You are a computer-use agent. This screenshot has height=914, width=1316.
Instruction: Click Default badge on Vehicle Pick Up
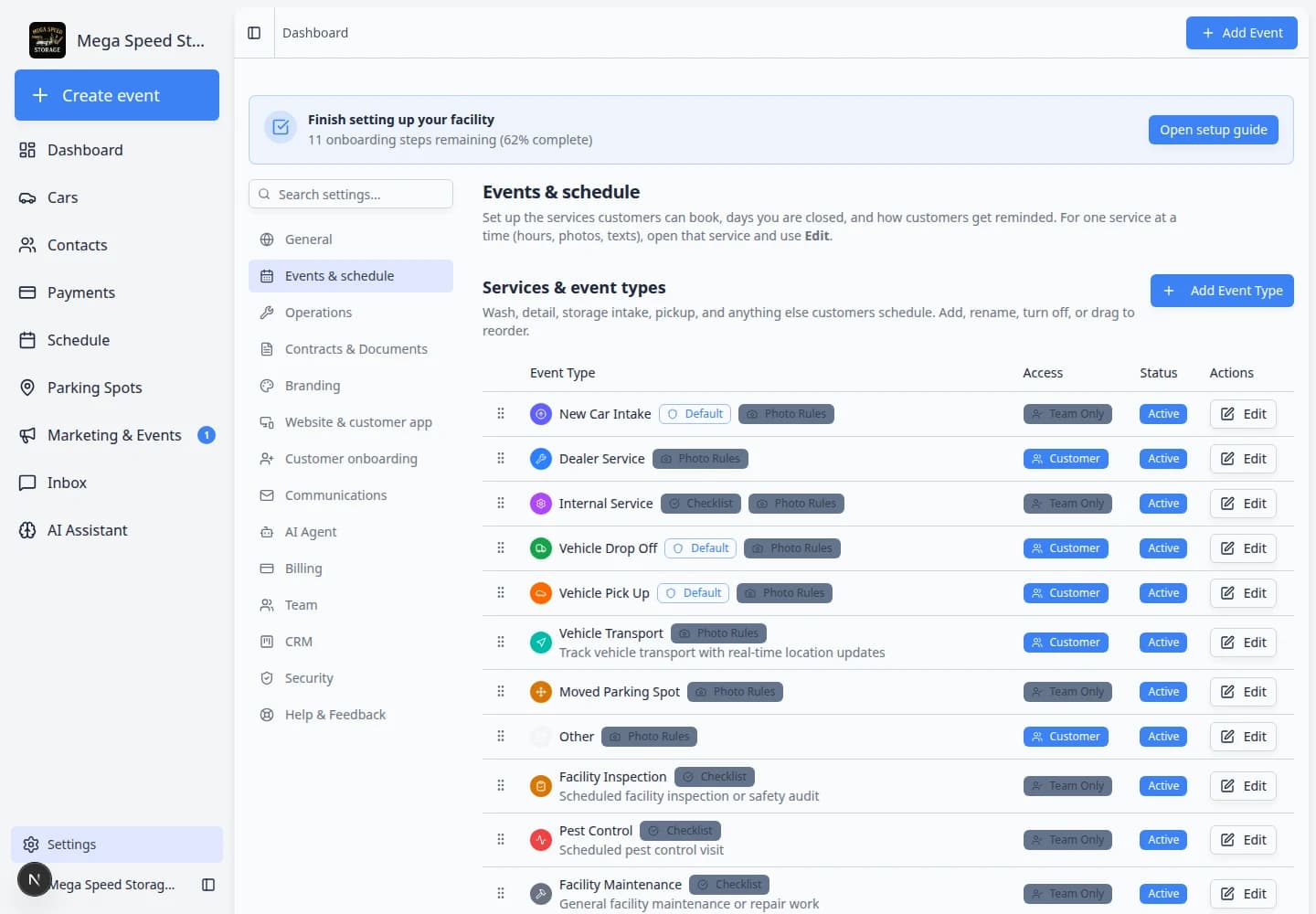[693, 593]
